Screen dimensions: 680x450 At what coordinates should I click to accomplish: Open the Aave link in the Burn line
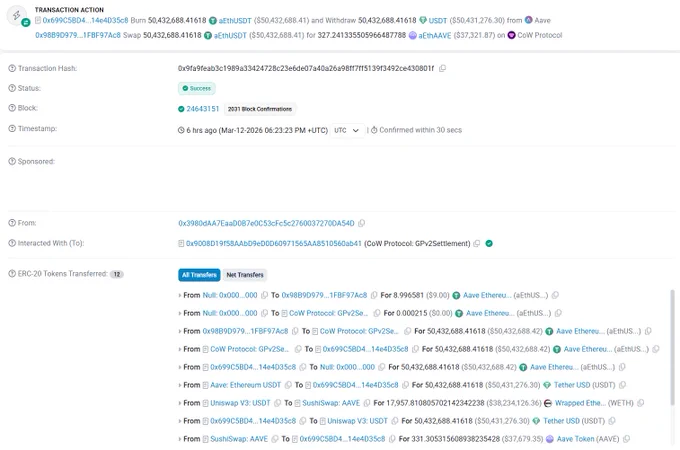point(542,20)
